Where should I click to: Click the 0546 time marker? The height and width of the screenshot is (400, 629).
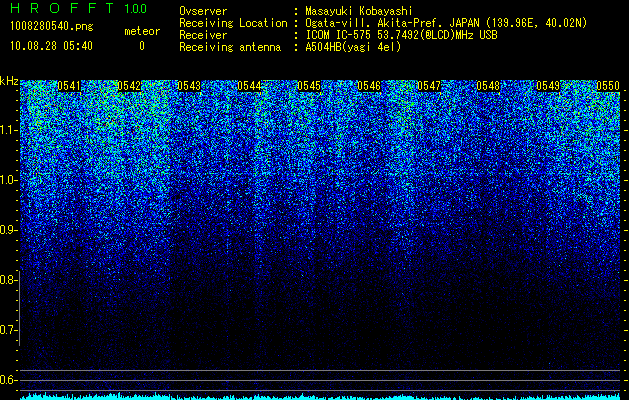pyautogui.click(x=369, y=86)
